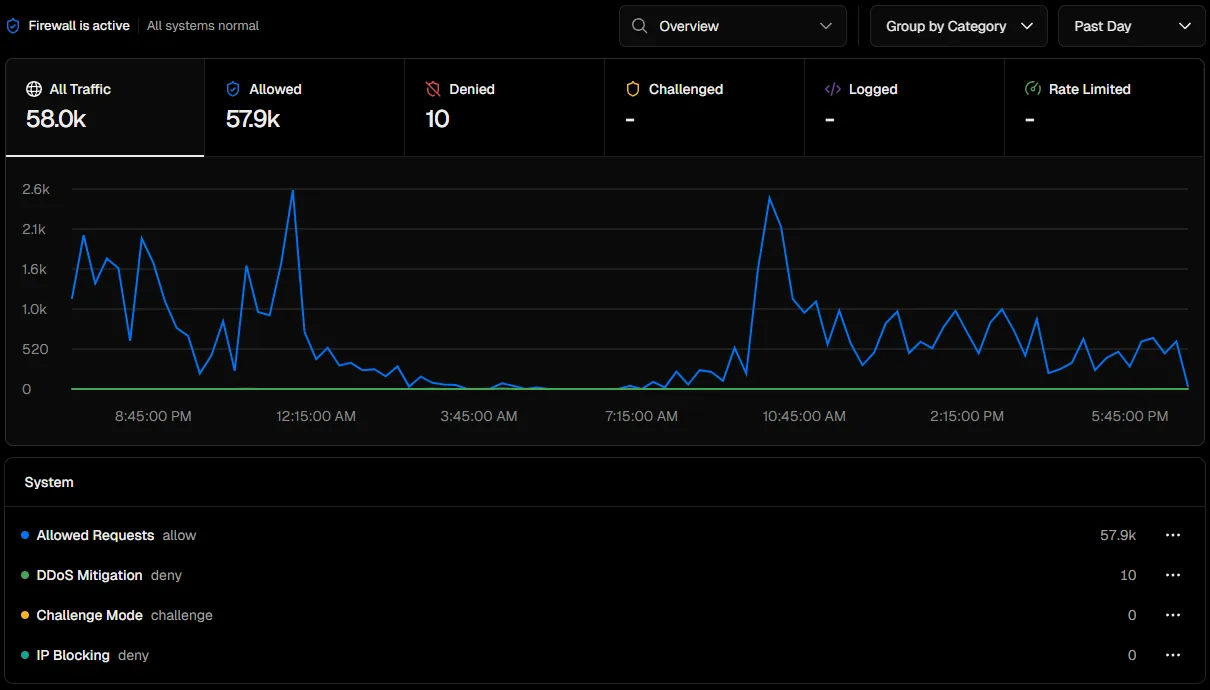Click the 2:15:00 PM axis label
Viewport: 1210px width, 690px height.
coord(967,416)
